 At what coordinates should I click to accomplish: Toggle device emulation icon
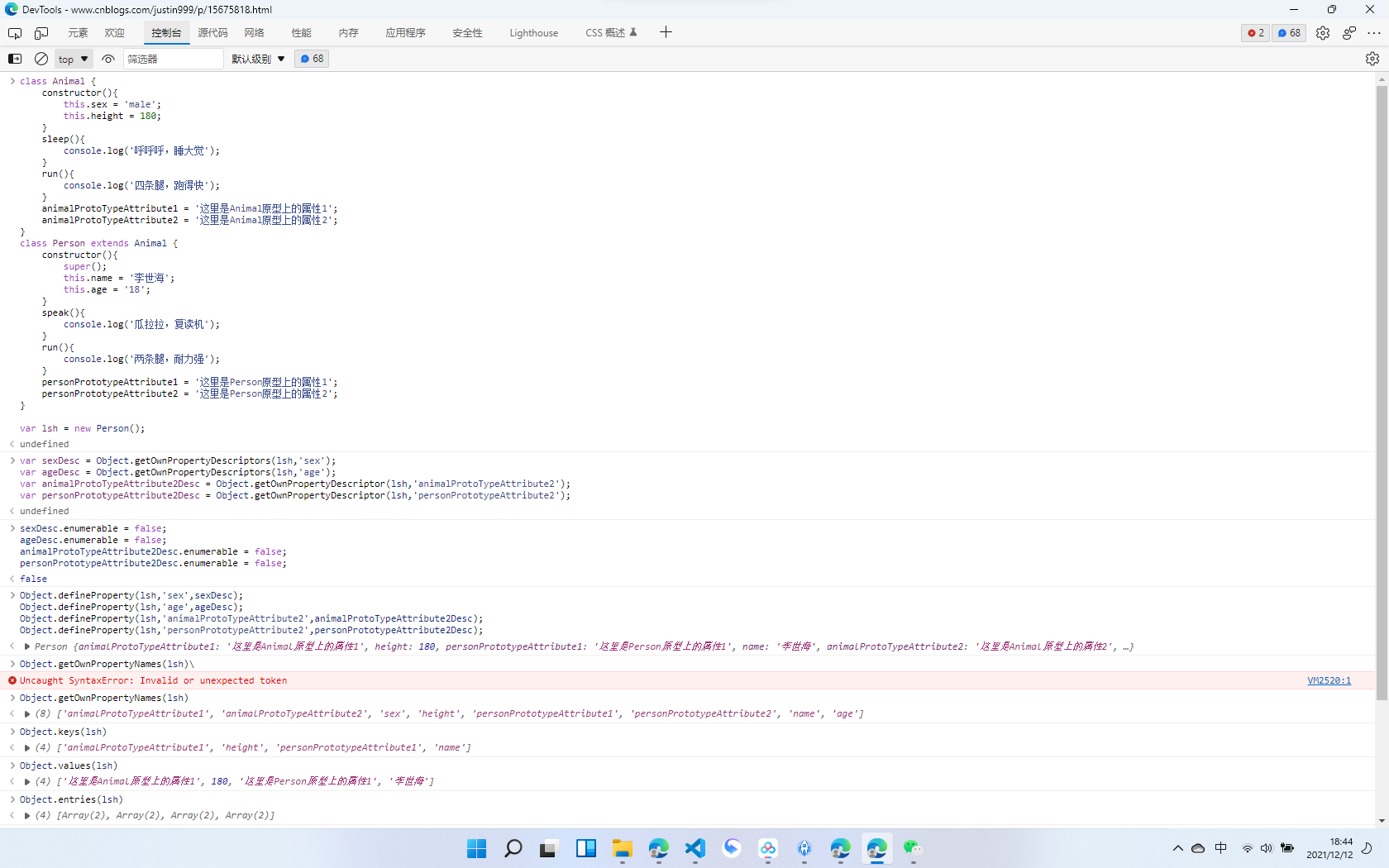click(41, 33)
